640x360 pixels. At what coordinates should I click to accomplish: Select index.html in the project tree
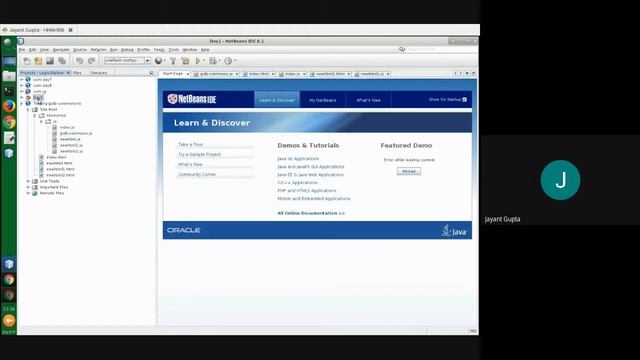pos(56,157)
